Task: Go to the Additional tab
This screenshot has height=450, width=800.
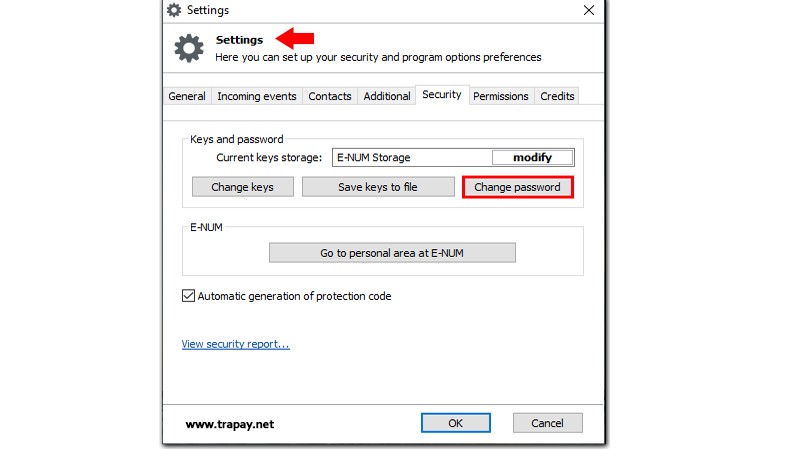Action: (x=387, y=96)
